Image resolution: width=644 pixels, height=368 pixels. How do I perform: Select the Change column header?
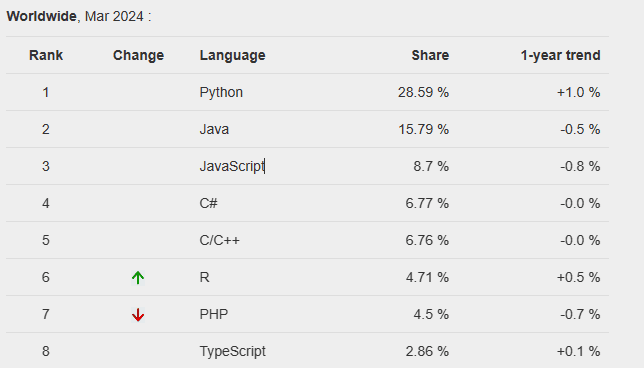pos(138,55)
